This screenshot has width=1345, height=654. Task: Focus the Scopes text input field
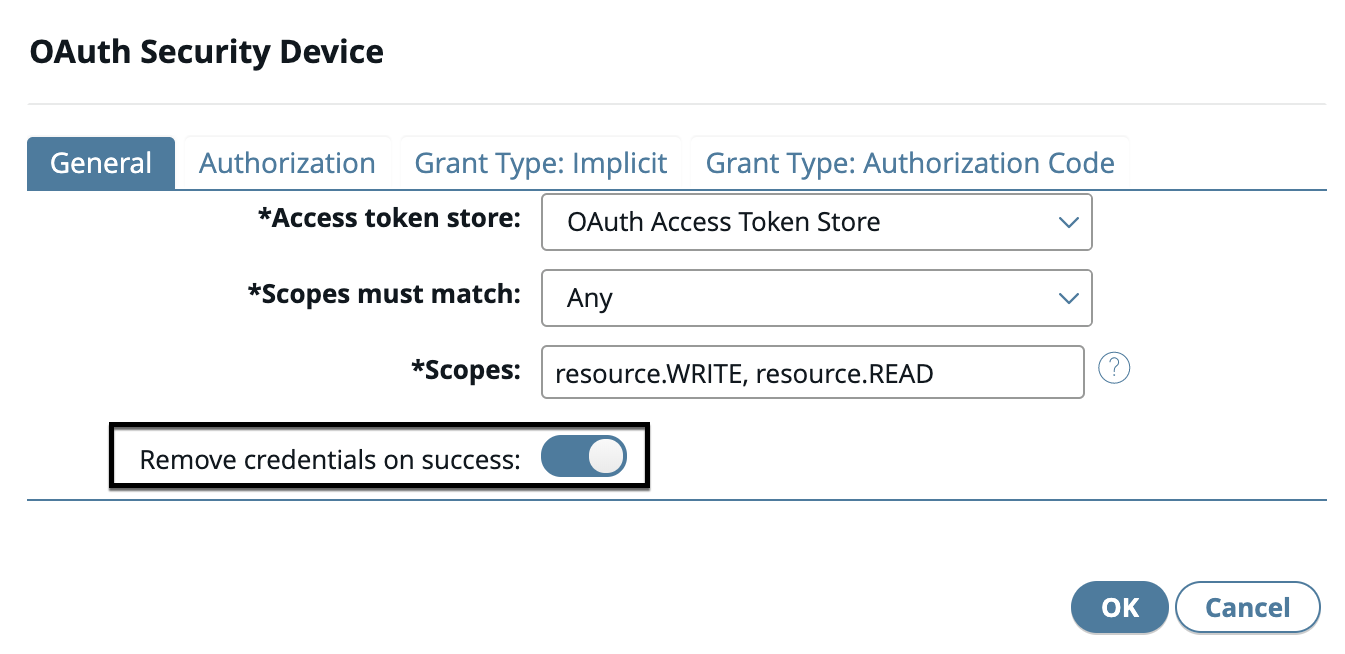812,373
